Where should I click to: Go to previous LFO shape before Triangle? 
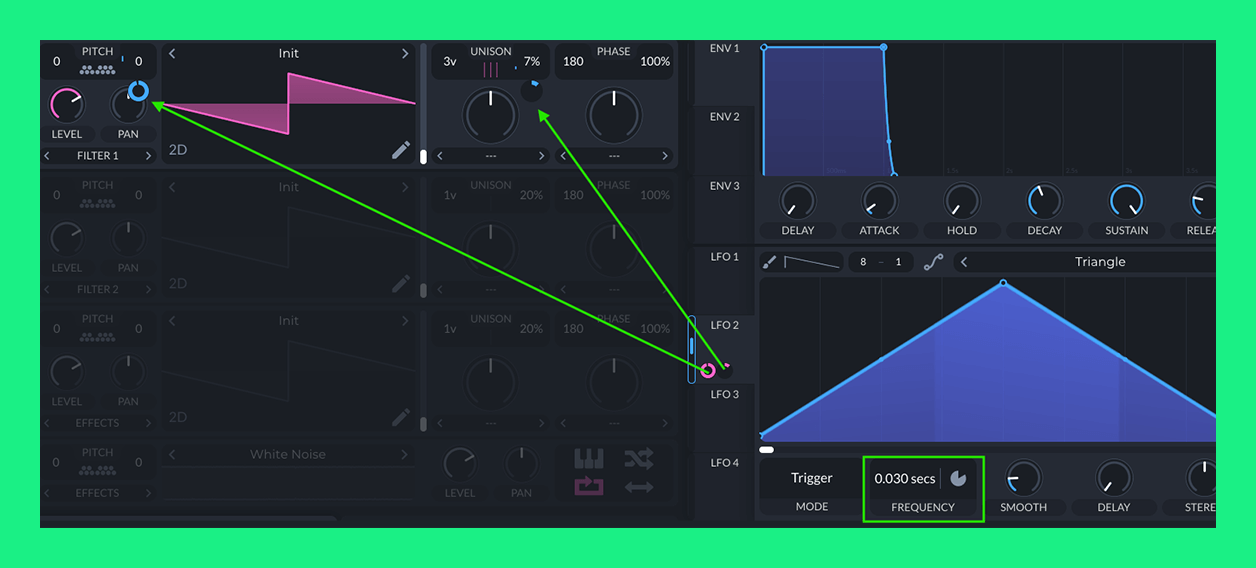(964, 262)
